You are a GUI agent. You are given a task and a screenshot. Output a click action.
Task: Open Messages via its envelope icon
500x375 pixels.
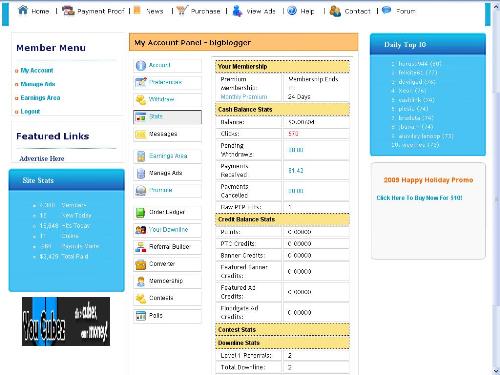tap(141, 134)
